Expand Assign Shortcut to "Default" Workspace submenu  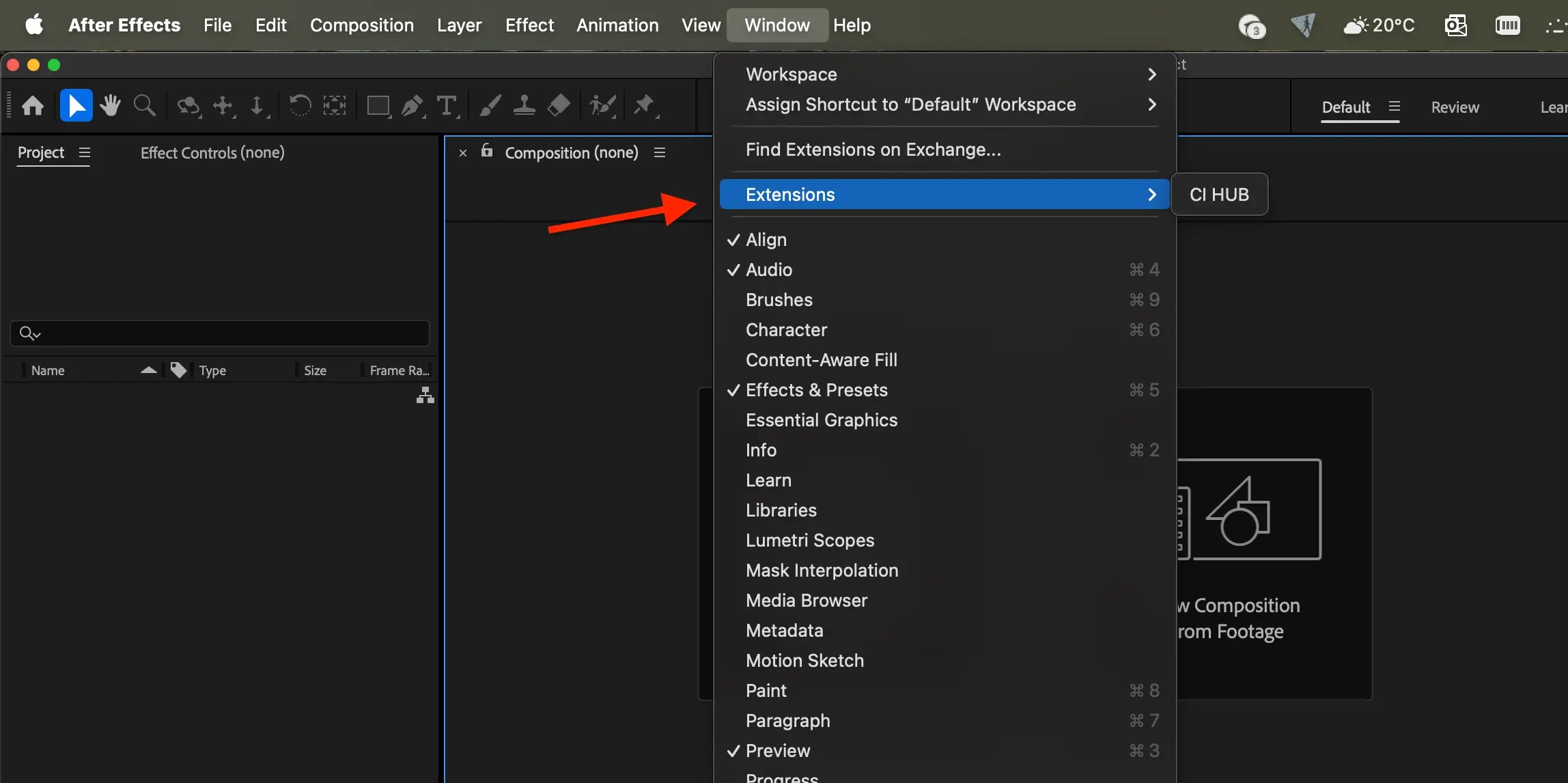[946, 105]
